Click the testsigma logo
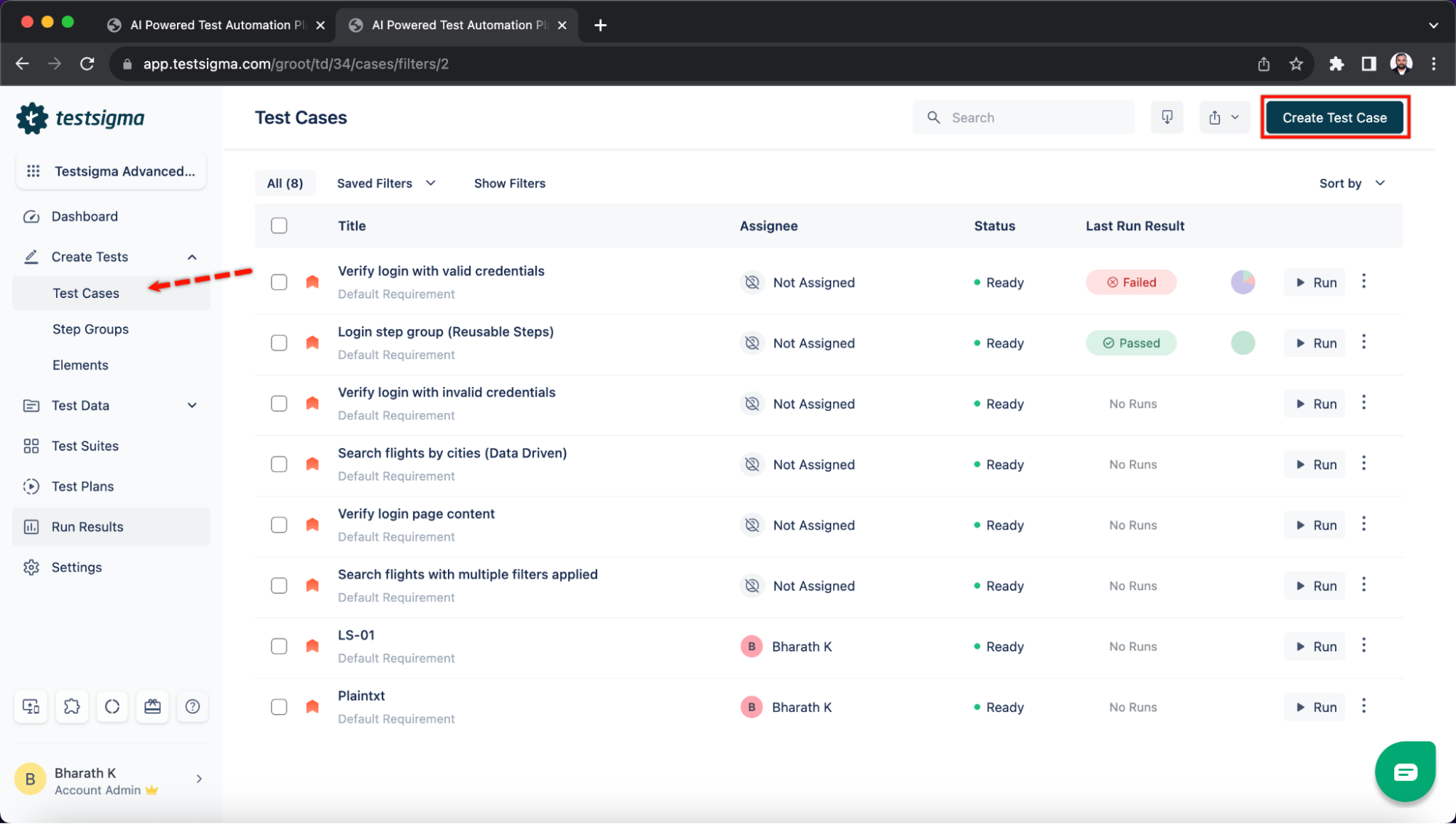The image size is (1456, 824). click(80, 118)
